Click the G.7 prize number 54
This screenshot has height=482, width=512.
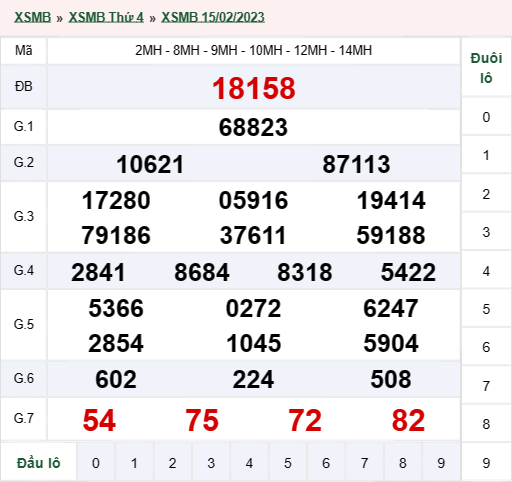tap(99, 420)
